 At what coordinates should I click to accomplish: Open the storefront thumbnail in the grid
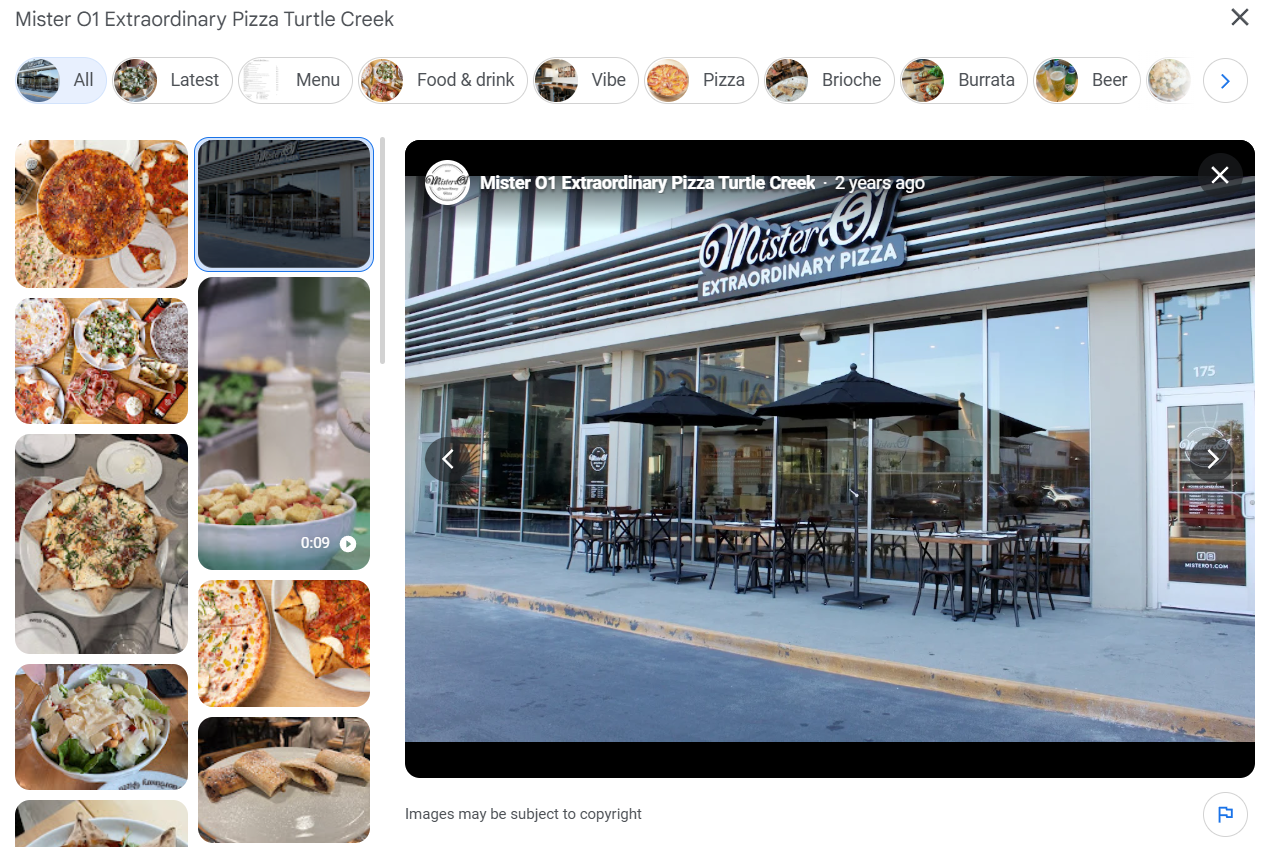(284, 204)
